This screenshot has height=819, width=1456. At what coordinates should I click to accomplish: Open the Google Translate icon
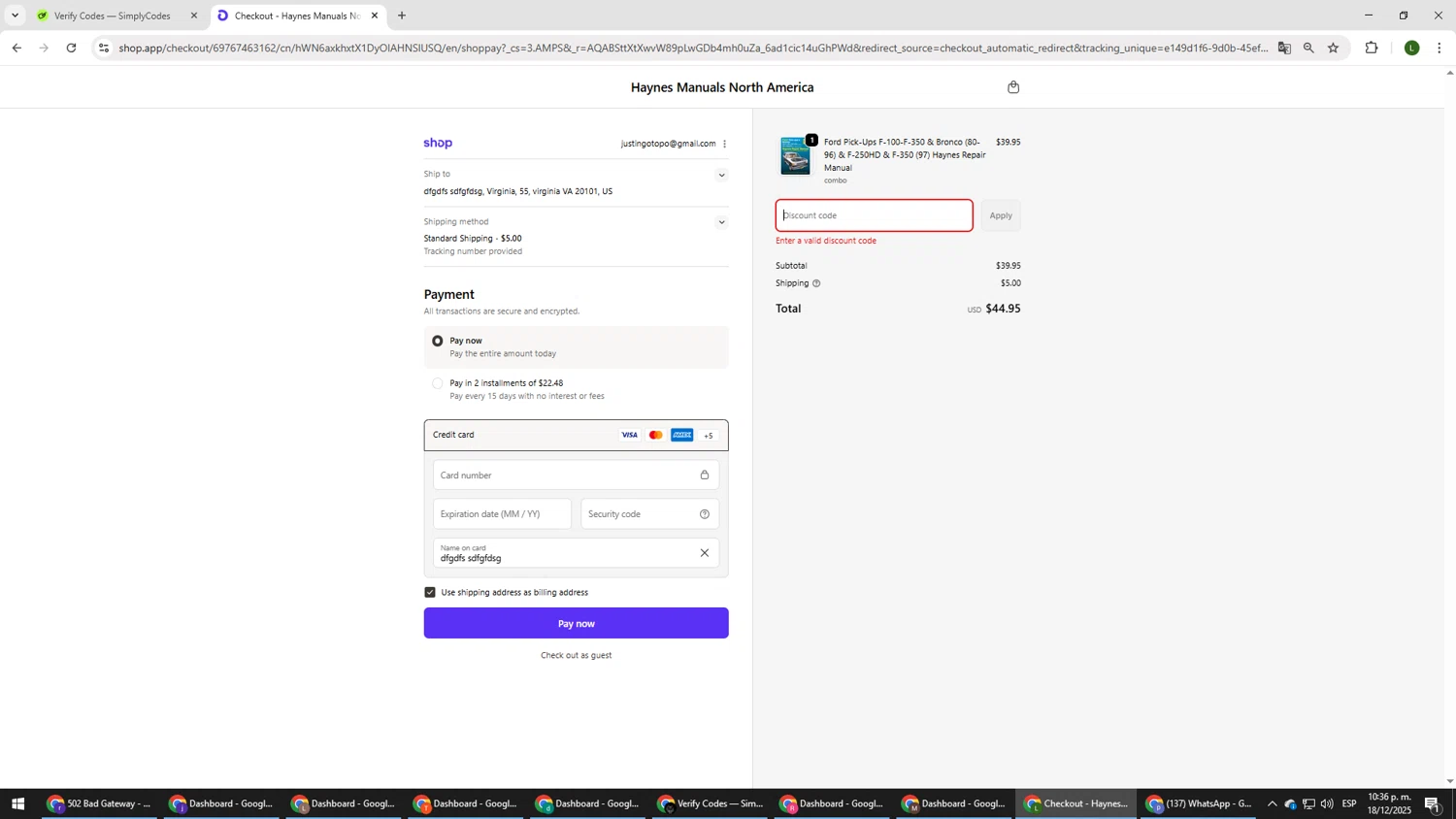tap(1284, 48)
